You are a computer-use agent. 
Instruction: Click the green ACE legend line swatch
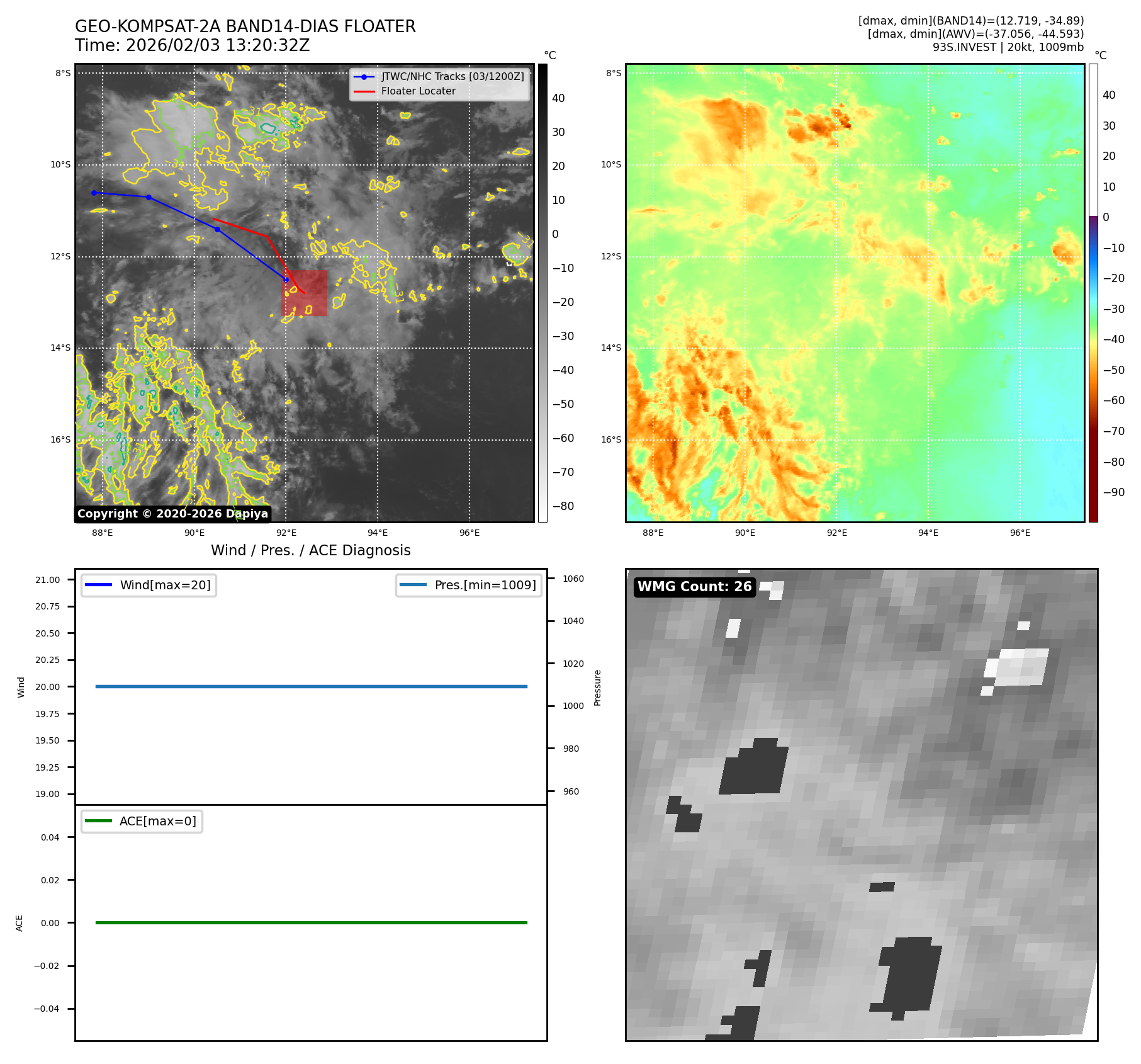pos(98,821)
